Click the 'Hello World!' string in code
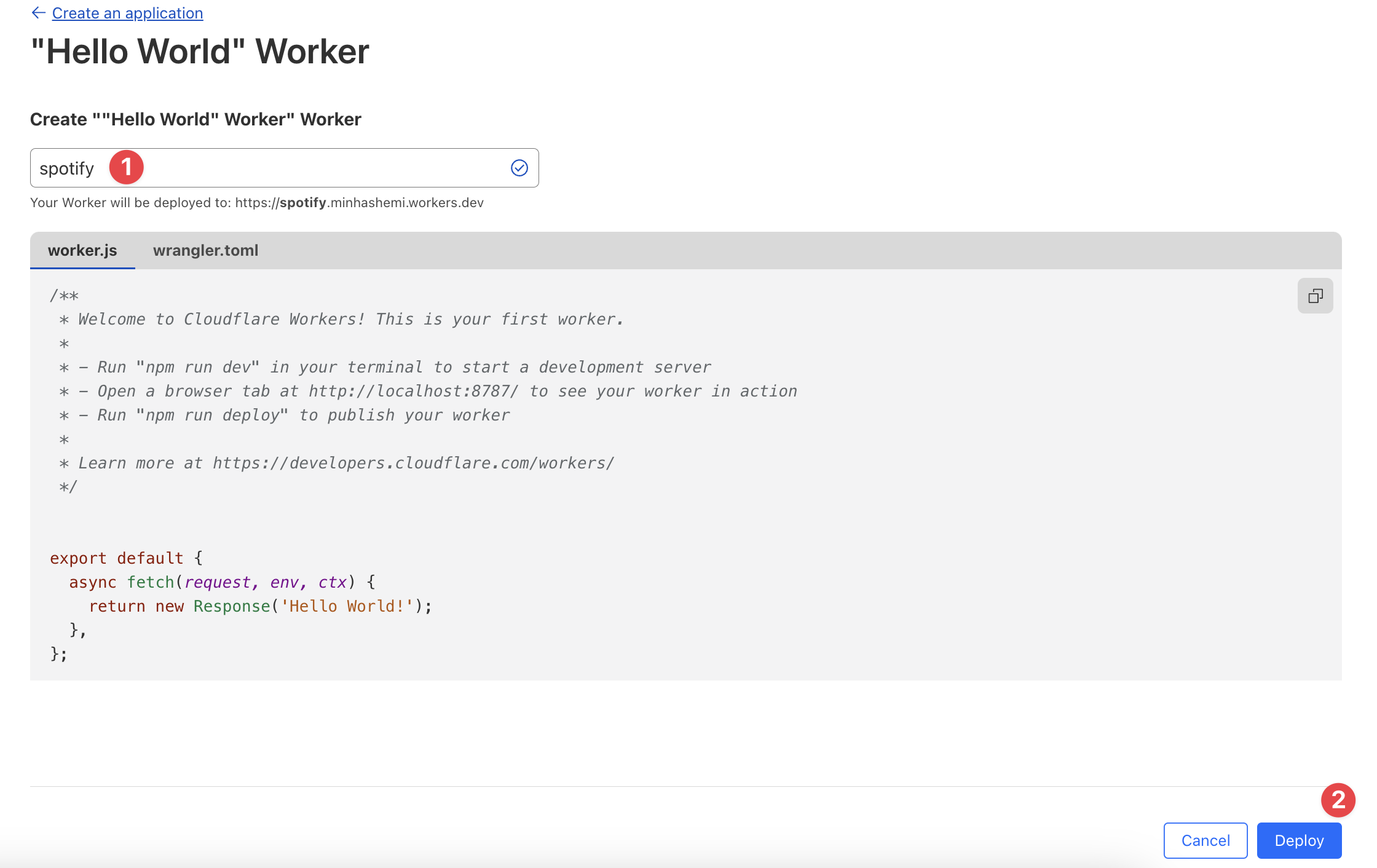The width and height of the screenshot is (1377, 868). click(x=347, y=606)
